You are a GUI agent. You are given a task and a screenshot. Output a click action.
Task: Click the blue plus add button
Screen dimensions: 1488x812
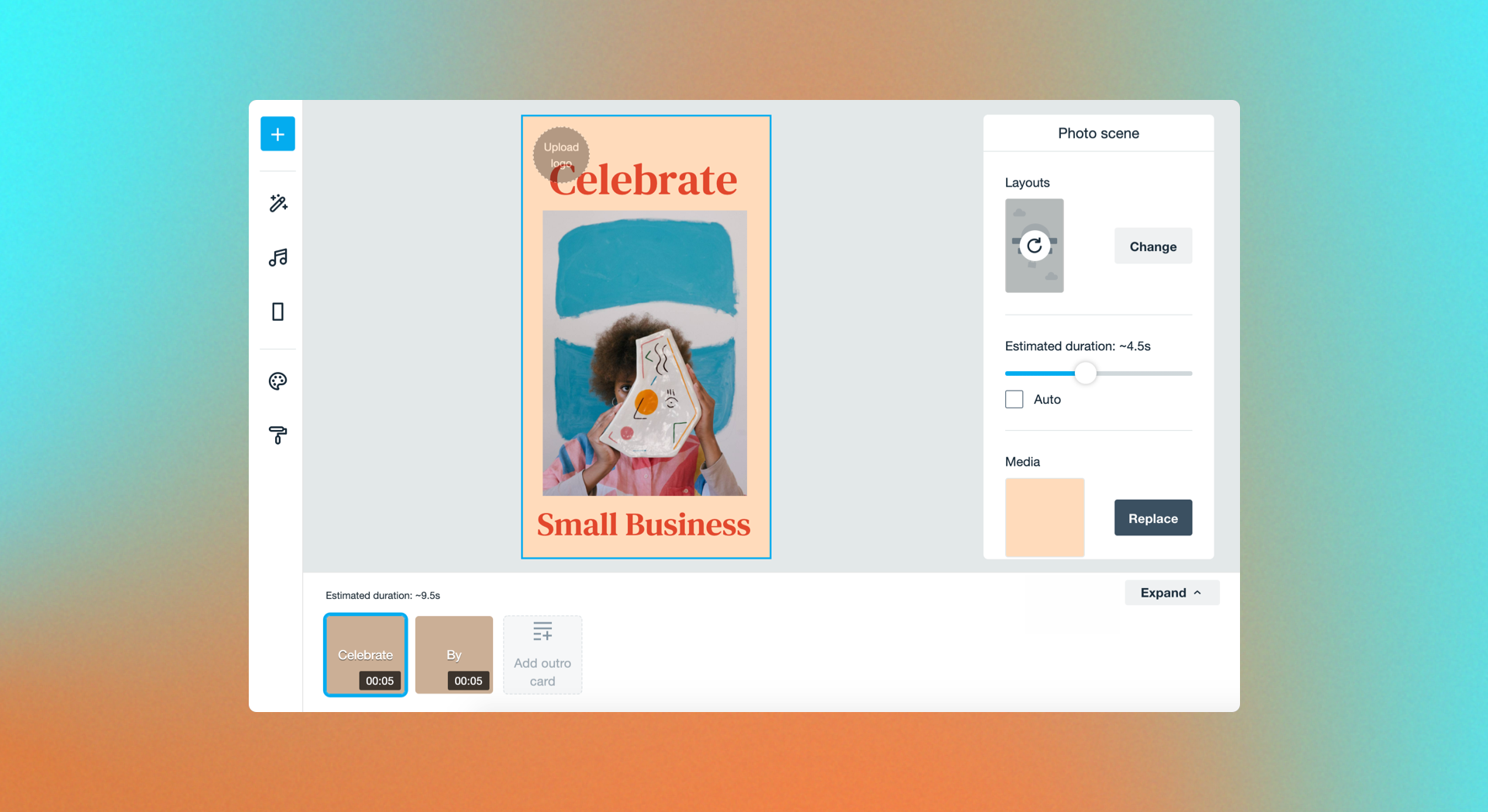(x=277, y=134)
